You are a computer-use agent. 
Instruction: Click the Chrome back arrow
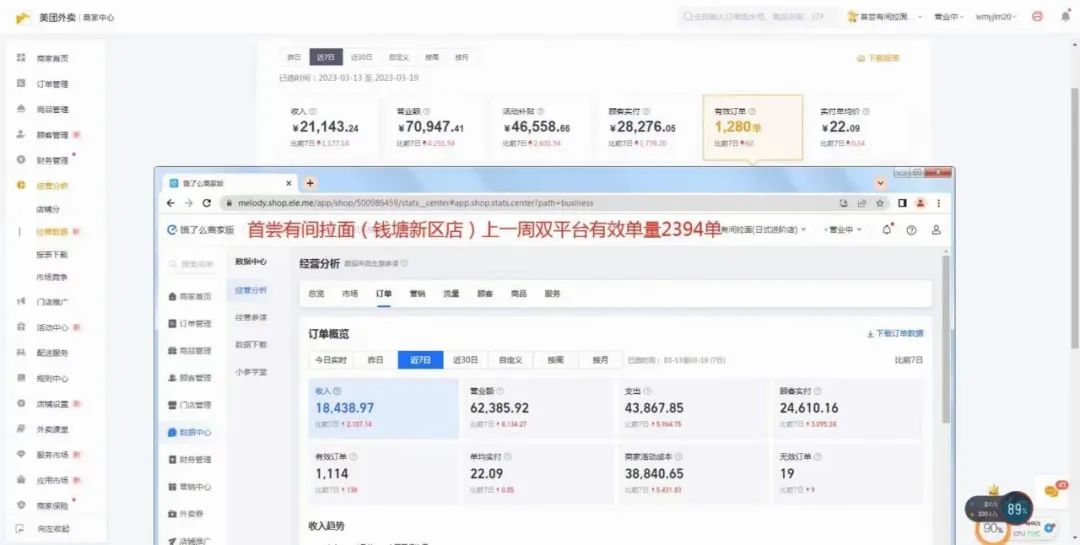pyautogui.click(x=171, y=203)
